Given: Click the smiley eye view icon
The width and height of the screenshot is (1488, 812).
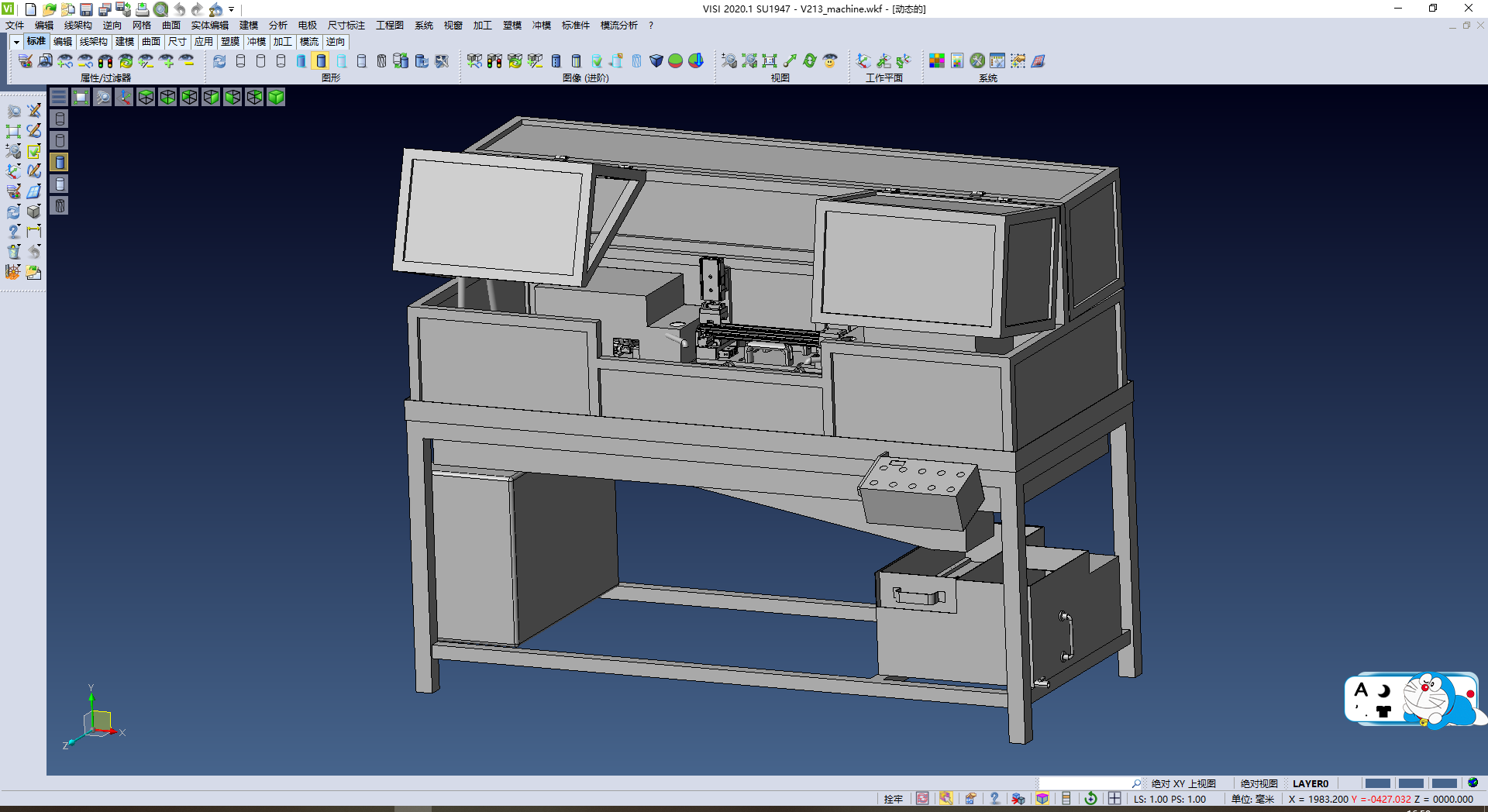Looking at the screenshot, I should (830, 60).
